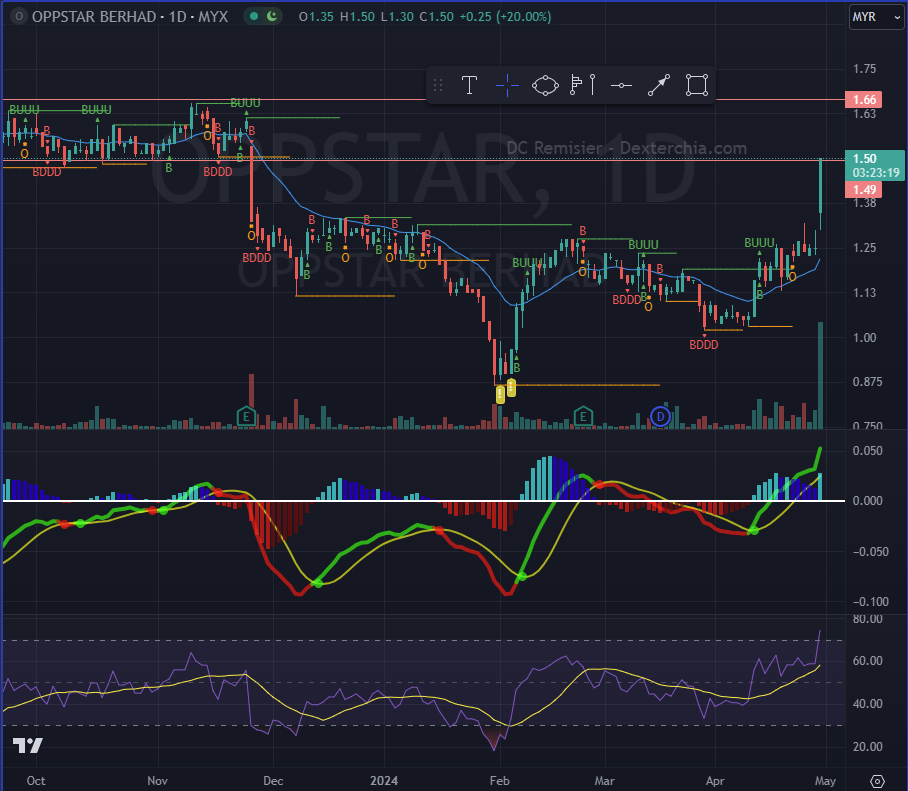Pick the Fixed Range Volume Profile tool
This screenshot has width=908, height=791.
583,86
